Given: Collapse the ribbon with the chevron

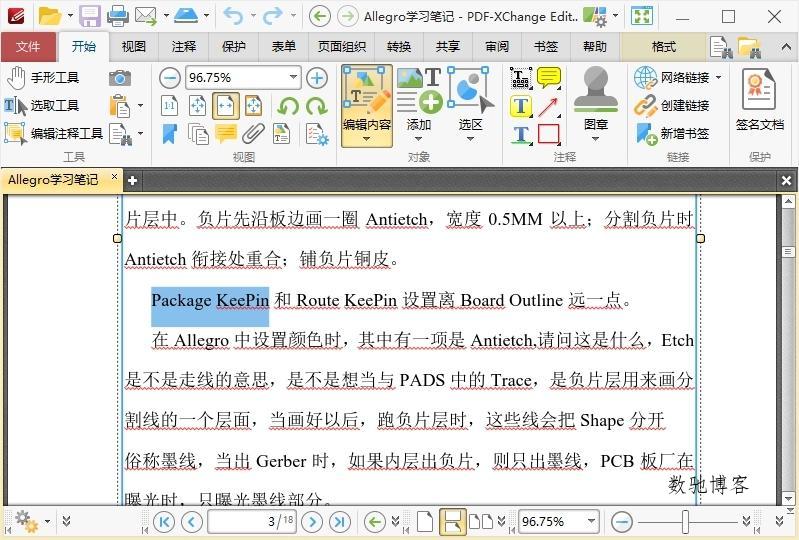Looking at the screenshot, I should click(x=786, y=47).
